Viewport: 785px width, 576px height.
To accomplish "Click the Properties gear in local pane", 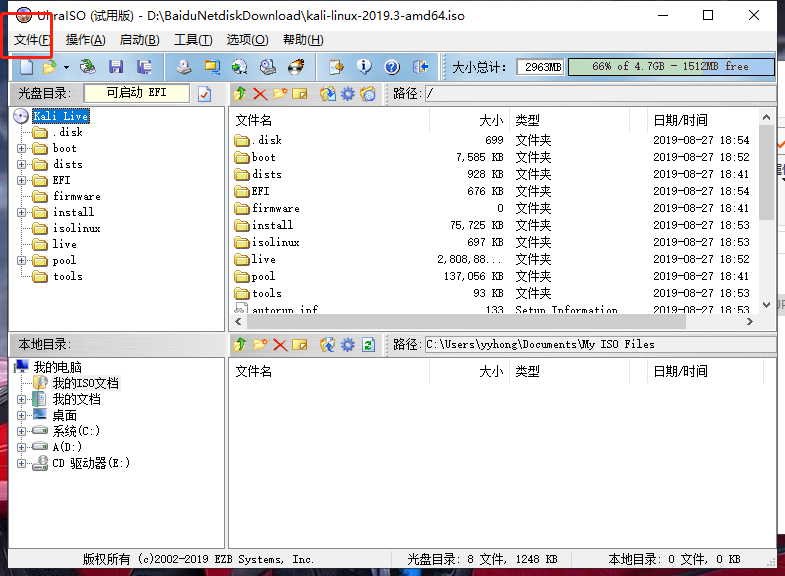I will coord(348,345).
